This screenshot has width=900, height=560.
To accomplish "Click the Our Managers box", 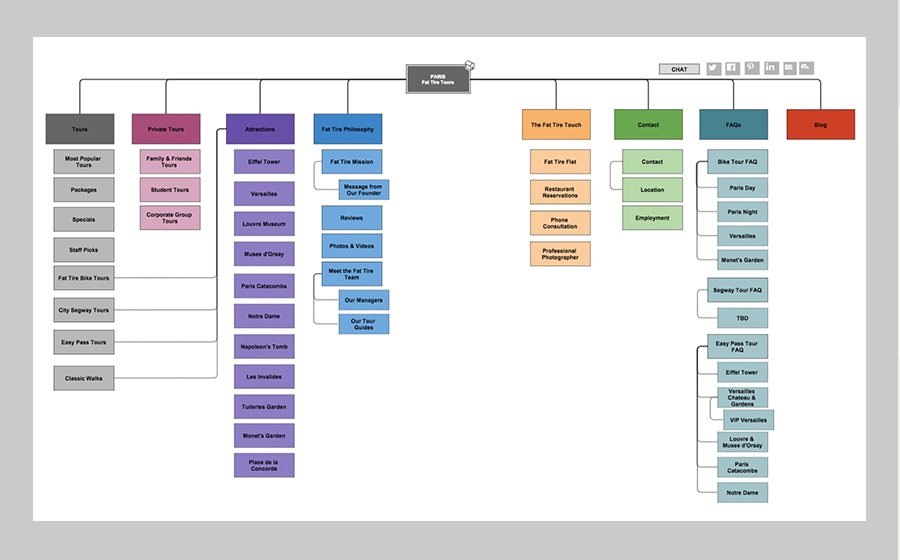I will coord(363,300).
